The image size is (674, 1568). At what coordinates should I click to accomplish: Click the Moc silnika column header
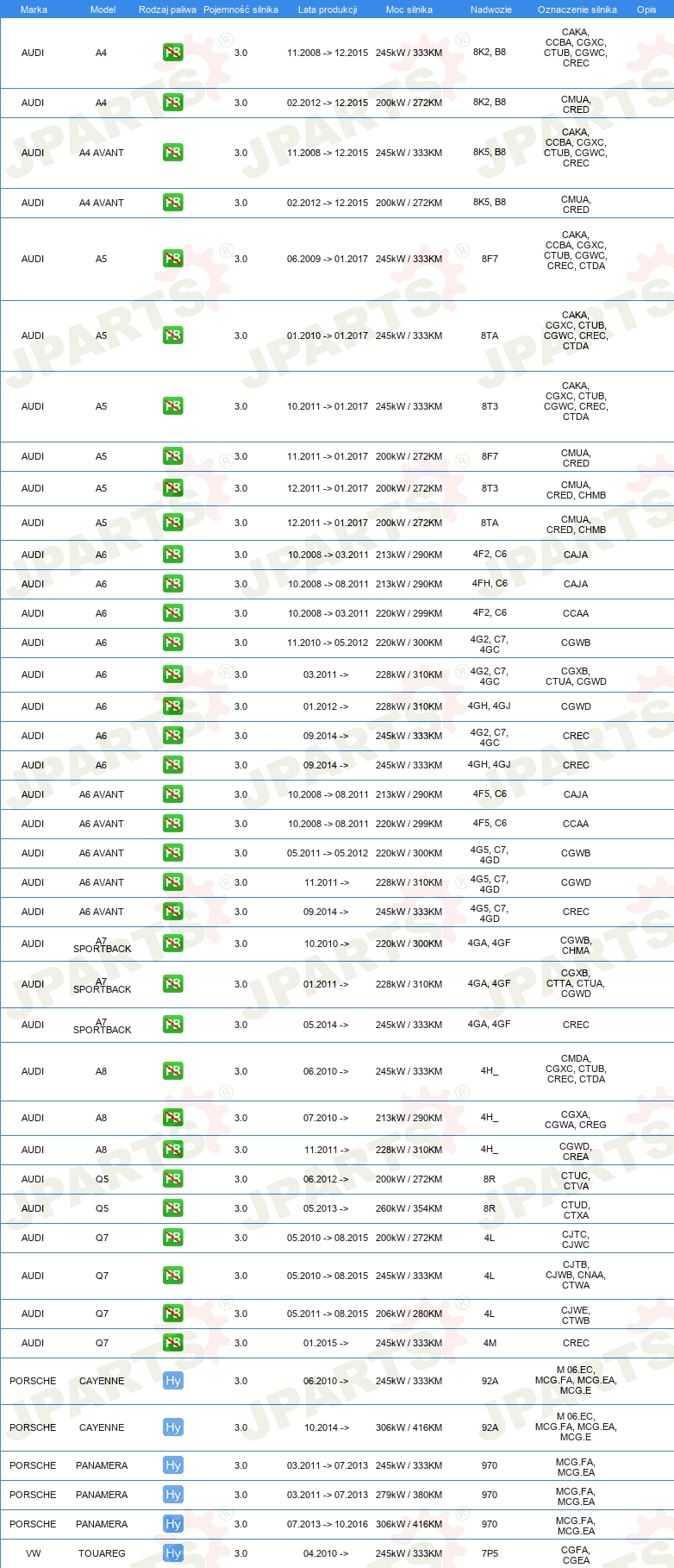point(409,9)
